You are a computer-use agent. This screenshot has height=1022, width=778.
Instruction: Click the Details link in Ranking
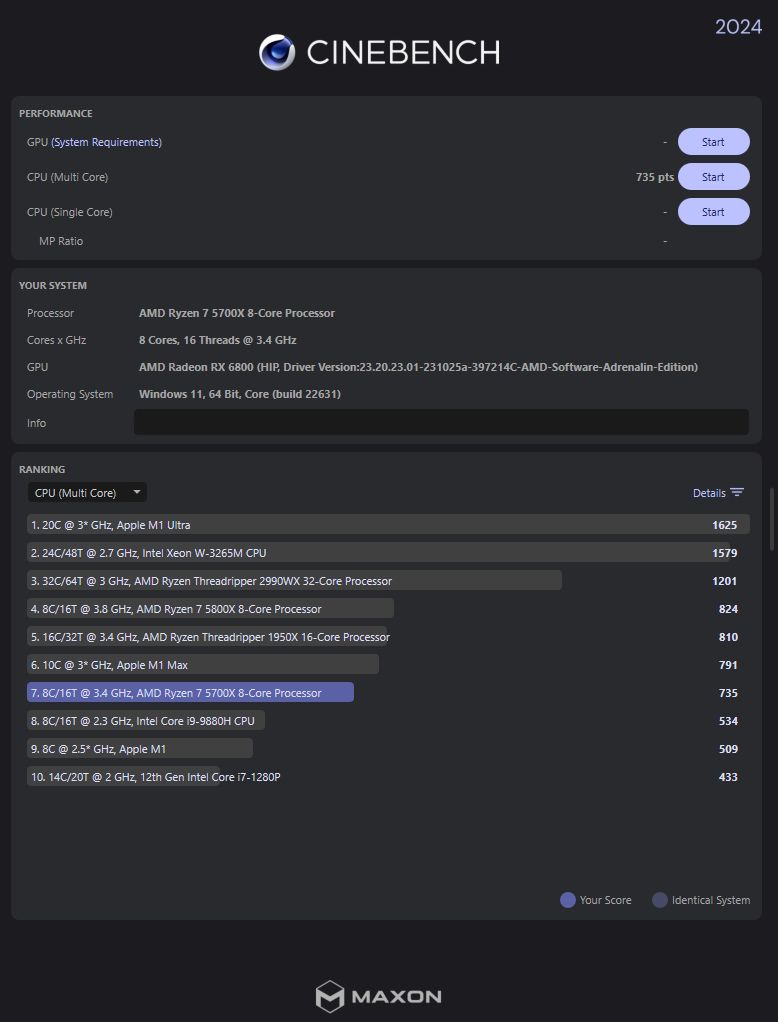click(709, 493)
